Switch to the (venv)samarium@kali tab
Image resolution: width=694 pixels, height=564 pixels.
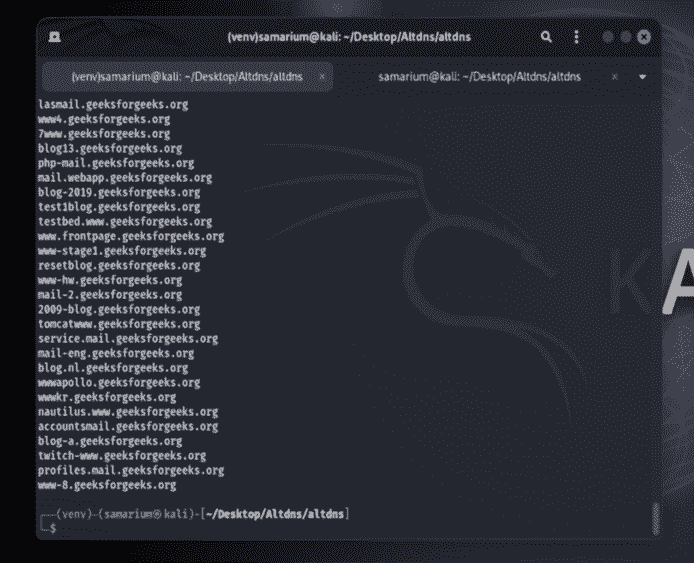(x=187, y=77)
